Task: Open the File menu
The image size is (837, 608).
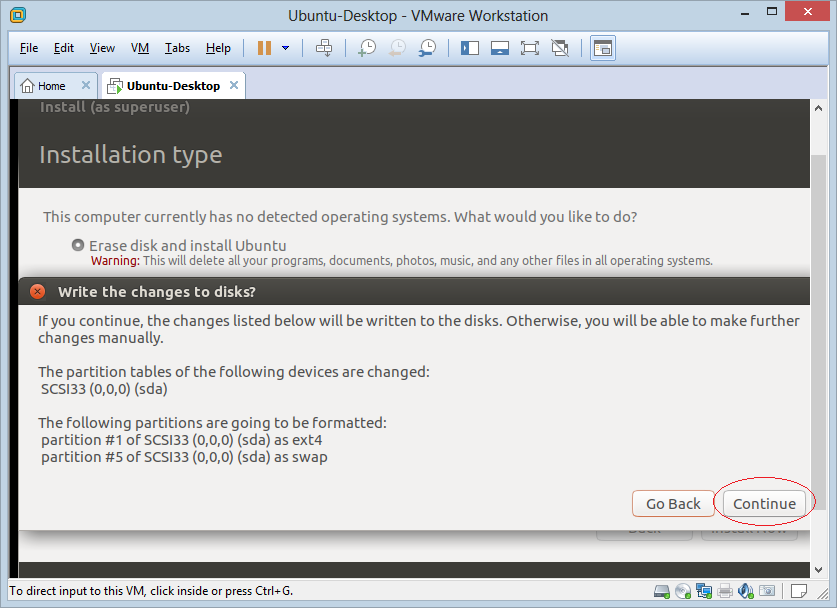Action: tap(29, 48)
